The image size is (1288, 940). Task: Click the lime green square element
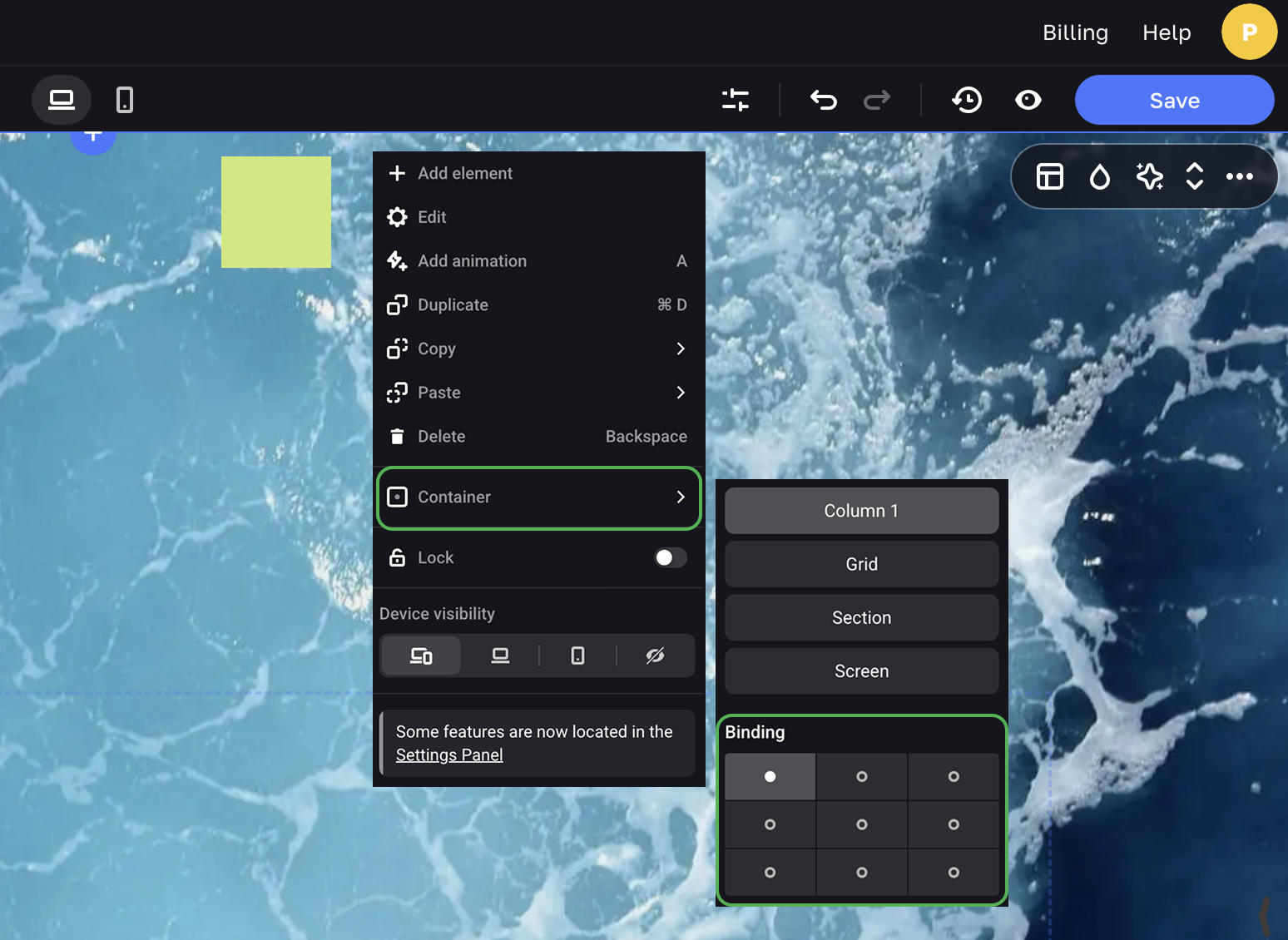(x=276, y=212)
